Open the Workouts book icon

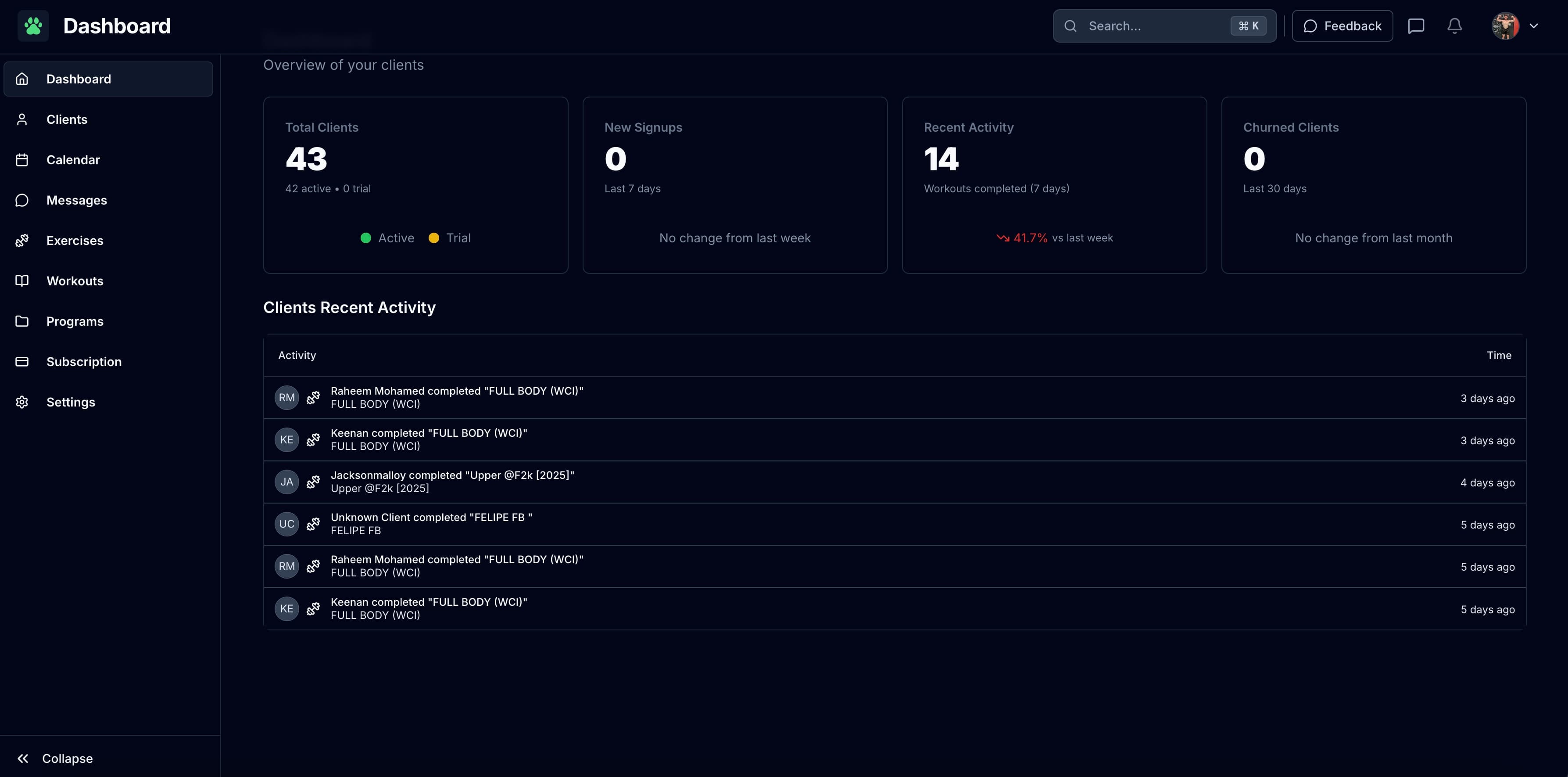(22, 281)
